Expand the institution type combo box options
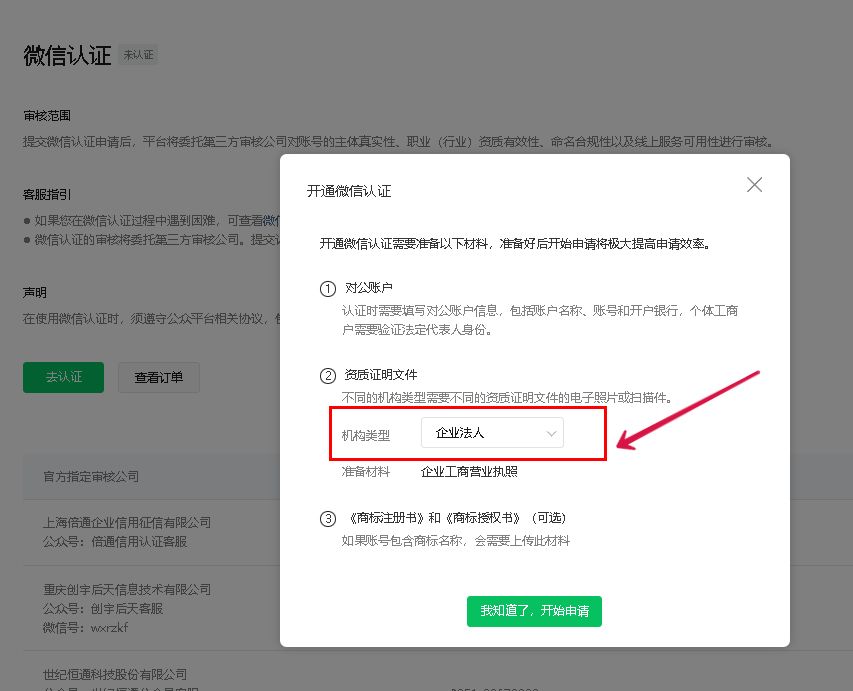The image size is (853, 691). (492, 432)
